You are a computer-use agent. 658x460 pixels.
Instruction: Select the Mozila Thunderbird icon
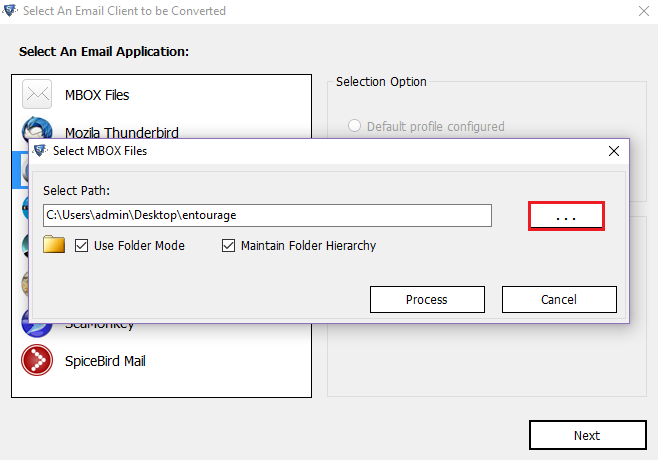37,128
